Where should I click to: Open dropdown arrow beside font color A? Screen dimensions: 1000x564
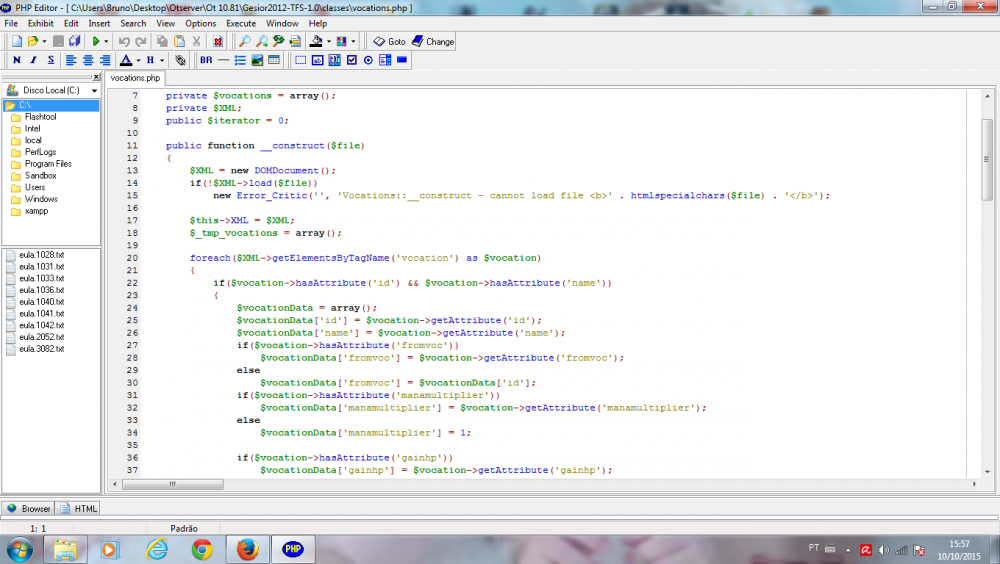click(138, 60)
